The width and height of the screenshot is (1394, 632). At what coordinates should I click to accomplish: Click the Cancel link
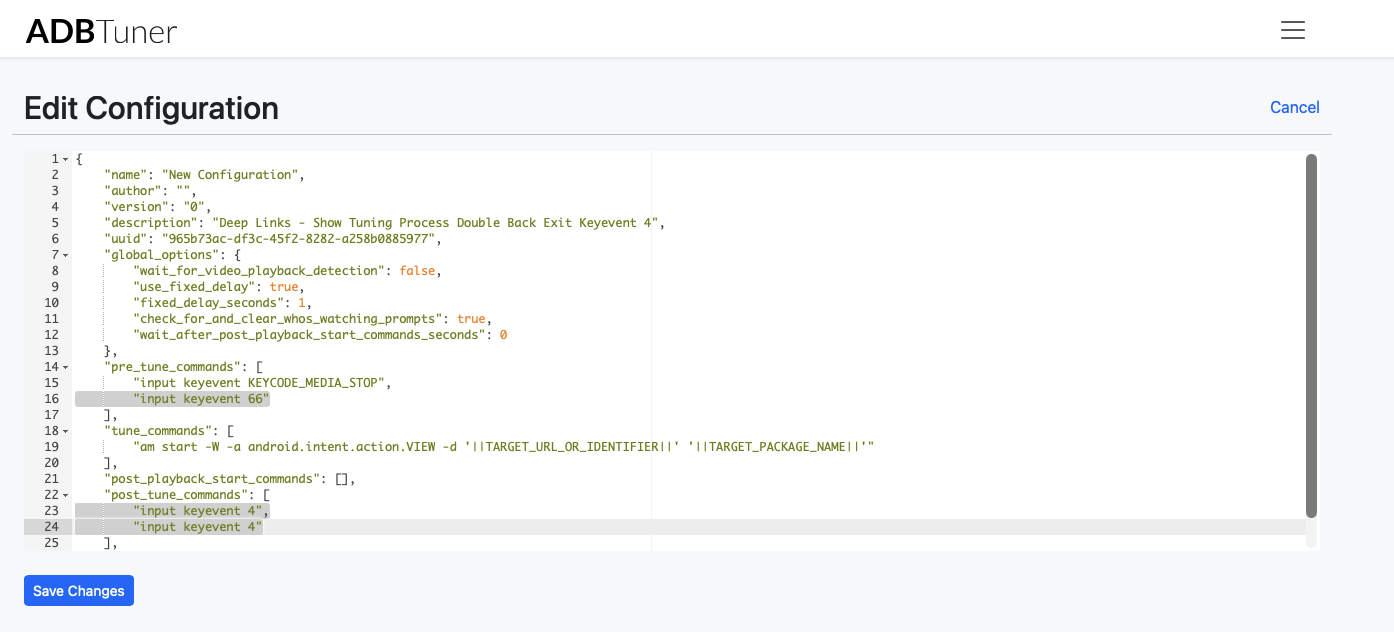pos(1294,107)
